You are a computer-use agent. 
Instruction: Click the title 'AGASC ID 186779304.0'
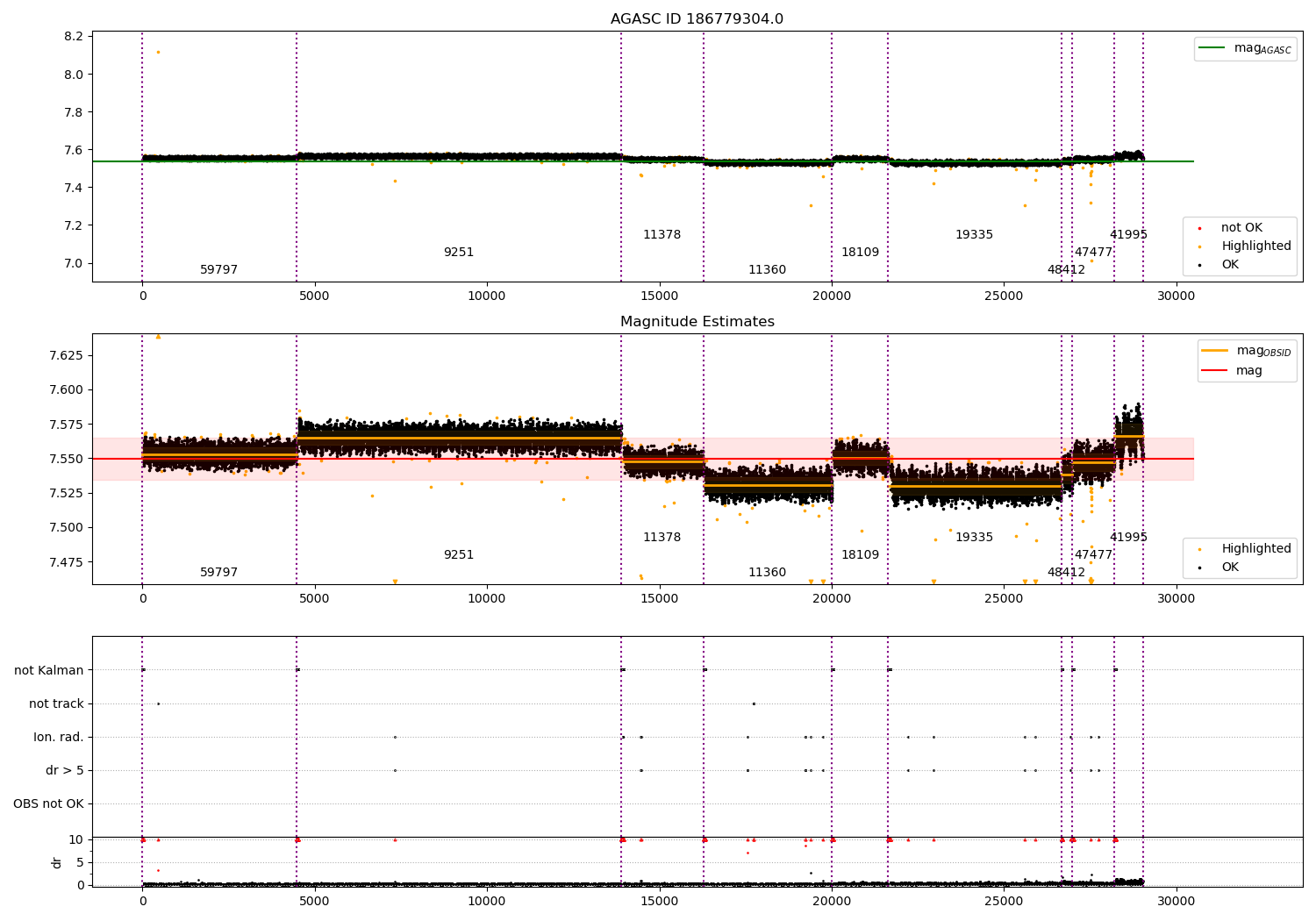[697, 19]
